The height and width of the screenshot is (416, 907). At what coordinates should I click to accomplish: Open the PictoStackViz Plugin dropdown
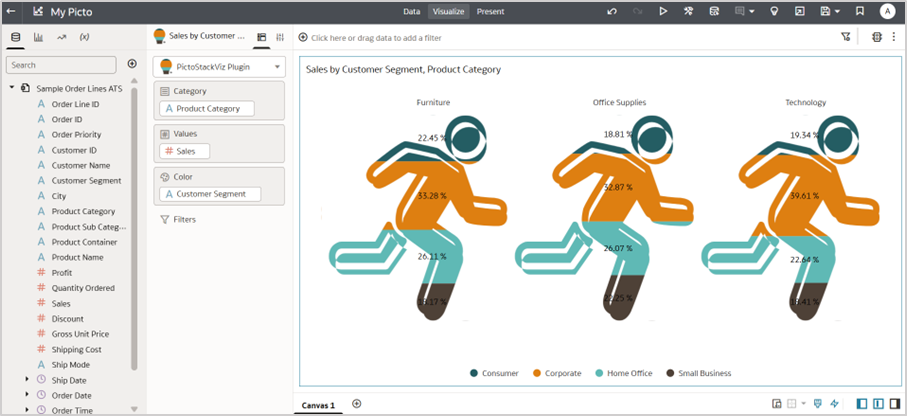click(219, 67)
